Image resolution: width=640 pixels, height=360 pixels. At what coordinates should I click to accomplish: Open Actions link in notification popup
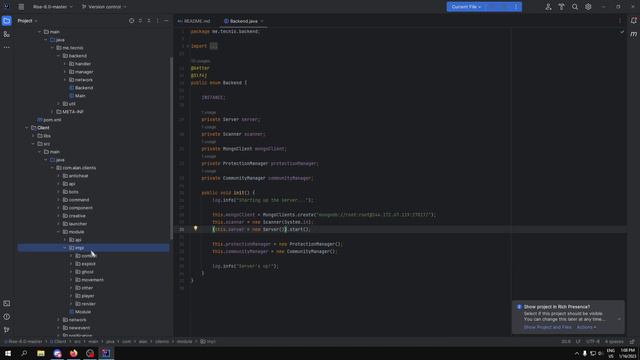(x=586, y=327)
